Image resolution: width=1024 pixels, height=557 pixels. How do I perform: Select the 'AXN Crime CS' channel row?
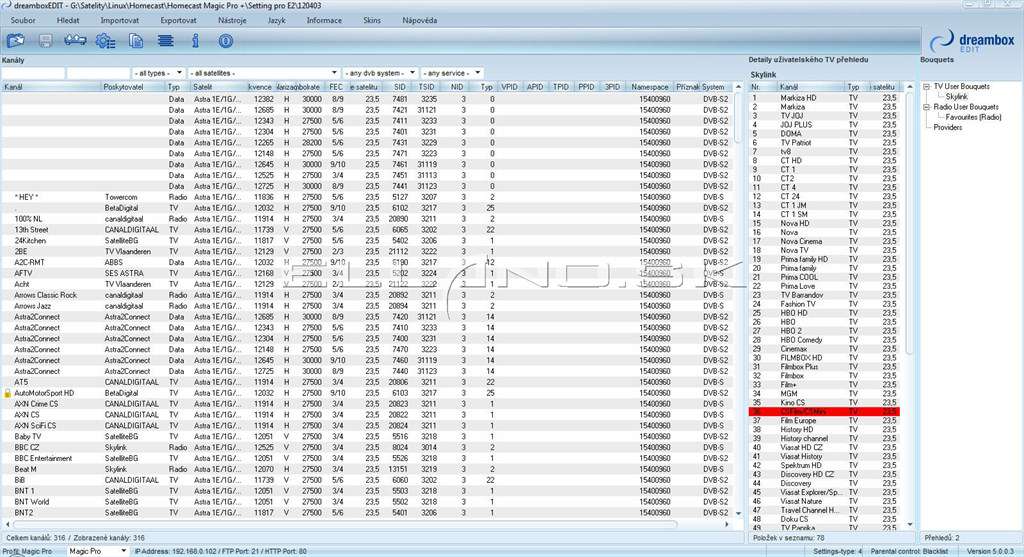tap(367, 404)
